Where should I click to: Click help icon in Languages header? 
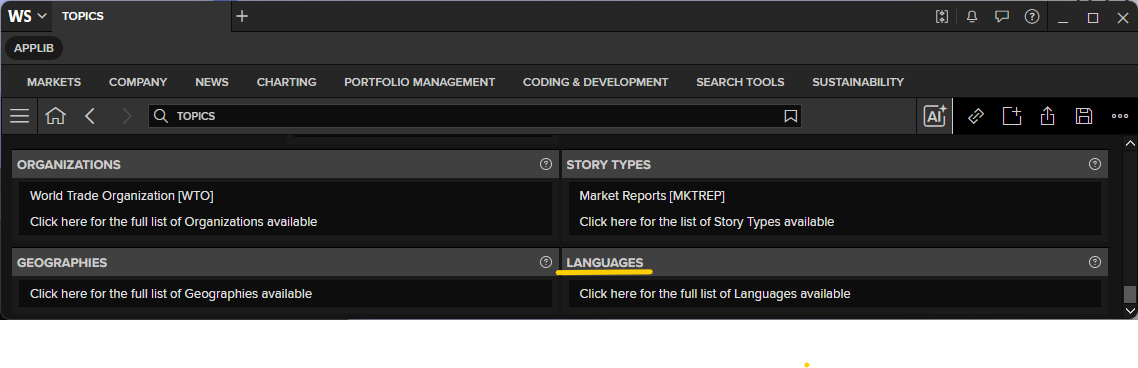(1094, 262)
